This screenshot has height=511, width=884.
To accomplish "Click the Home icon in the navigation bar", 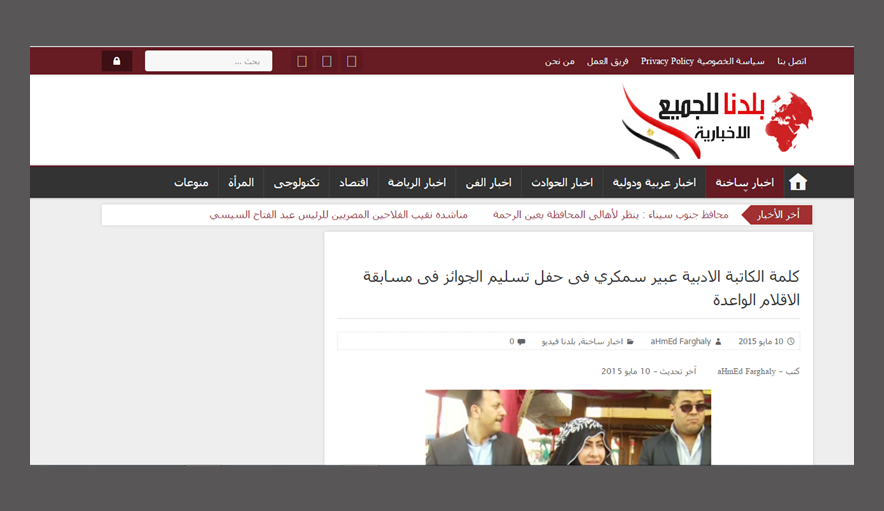I will [797, 182].
